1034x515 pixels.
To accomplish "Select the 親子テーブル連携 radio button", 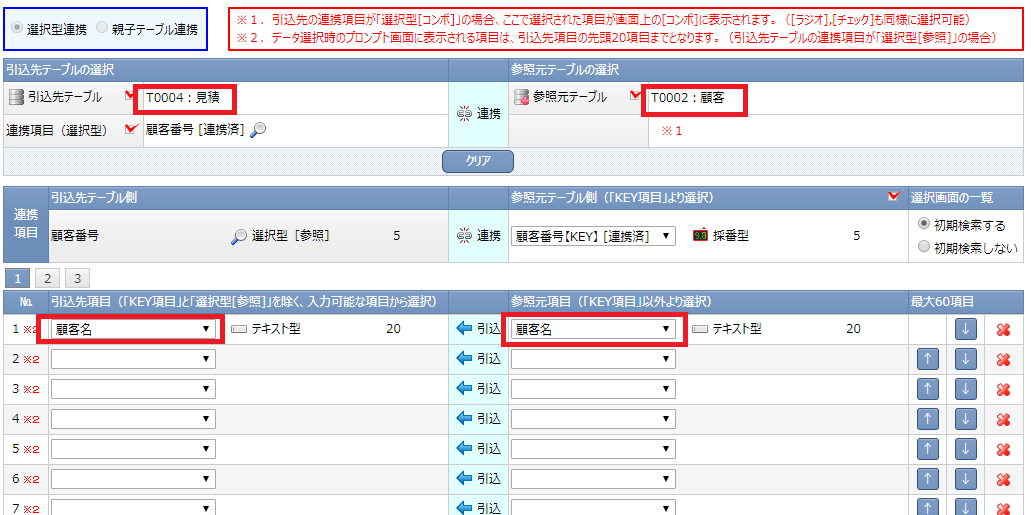I will coord(102,29).
